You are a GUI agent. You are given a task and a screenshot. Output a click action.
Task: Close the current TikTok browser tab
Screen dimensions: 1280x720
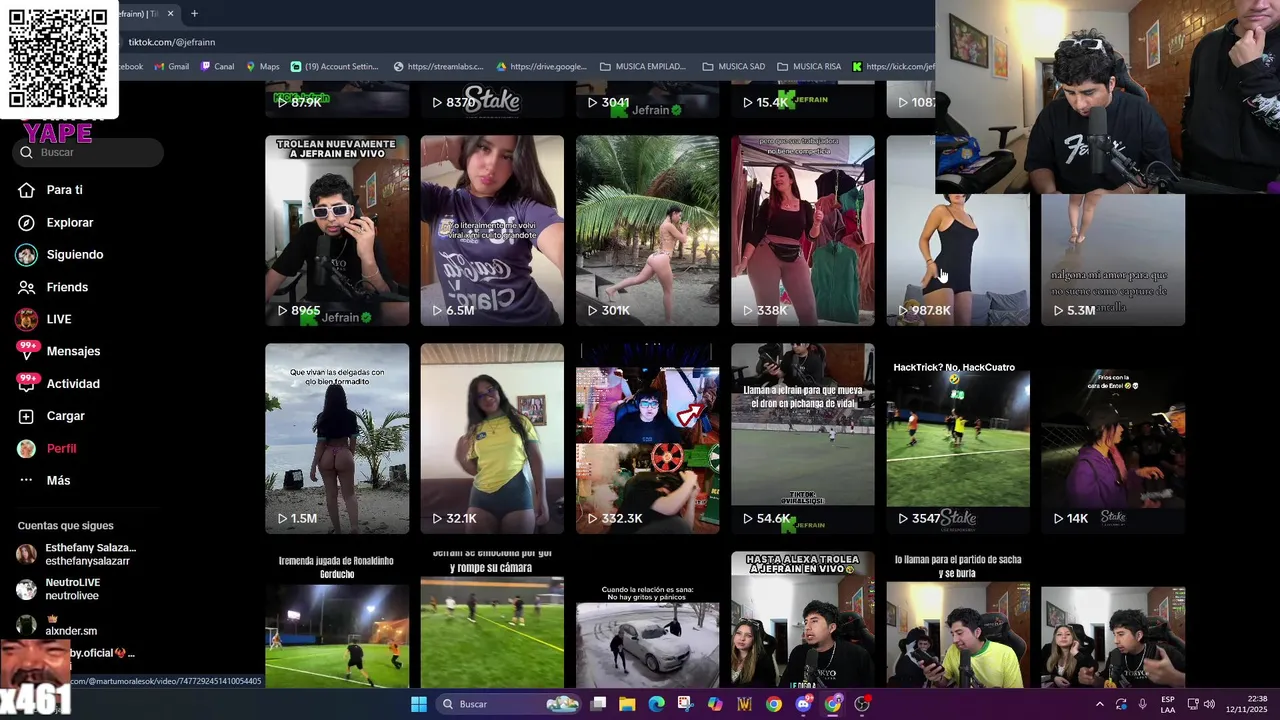pos(170,13)
